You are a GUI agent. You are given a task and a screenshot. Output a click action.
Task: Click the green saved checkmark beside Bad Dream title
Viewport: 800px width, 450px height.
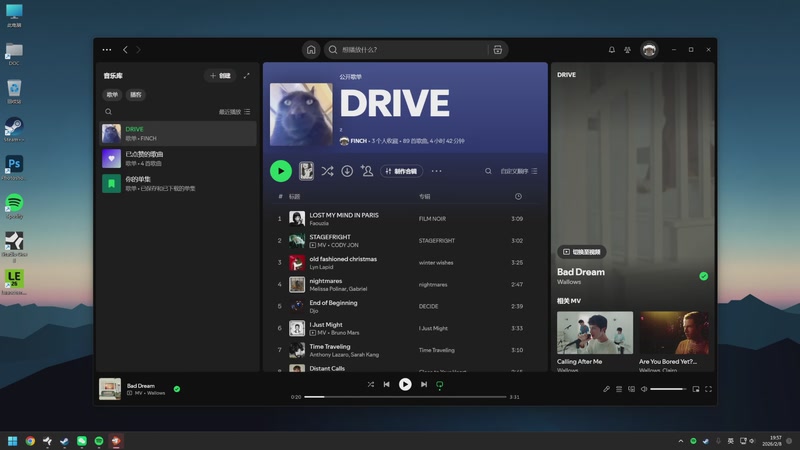(704, 276)
